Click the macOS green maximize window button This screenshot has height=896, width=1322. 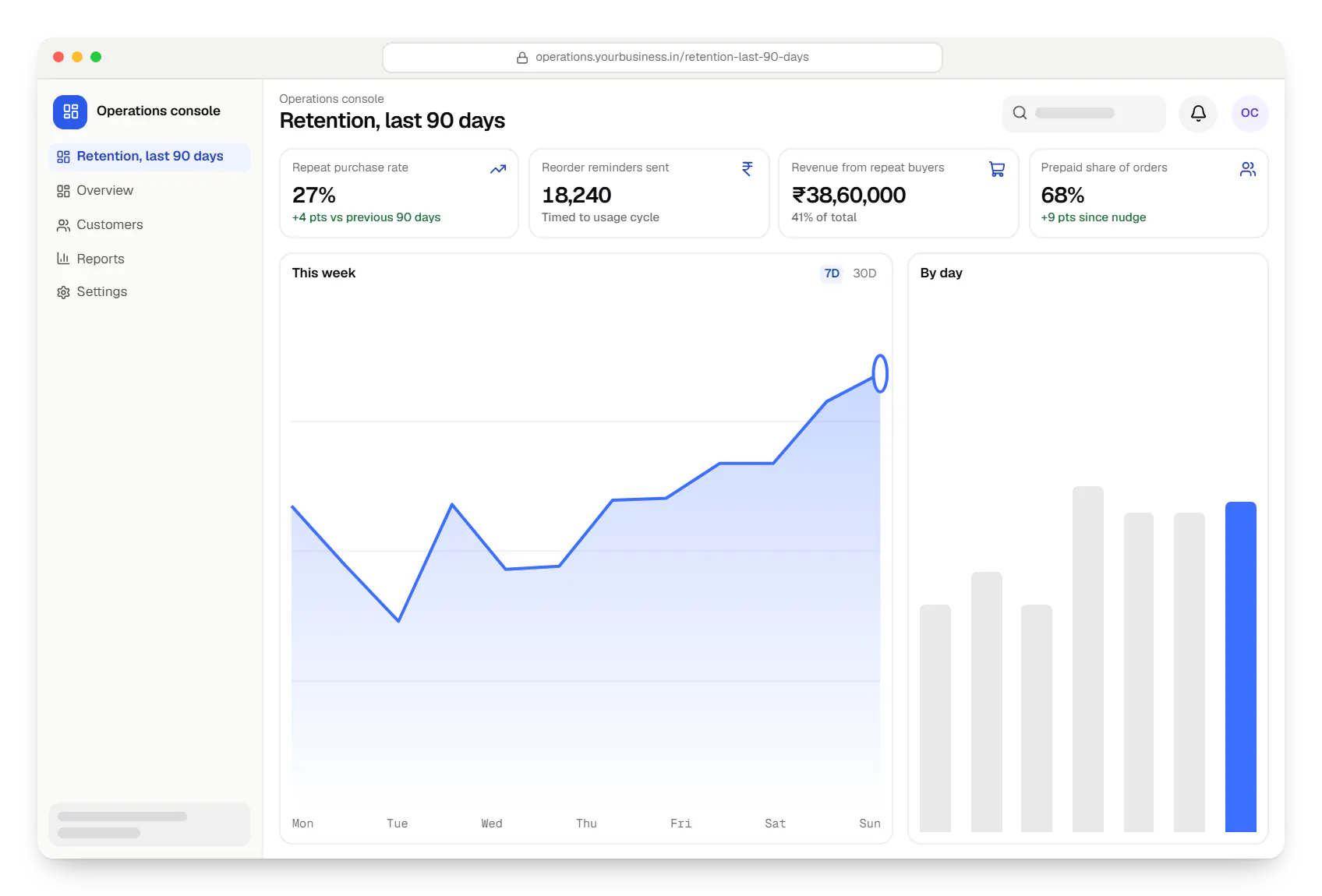tap(96, 57)
